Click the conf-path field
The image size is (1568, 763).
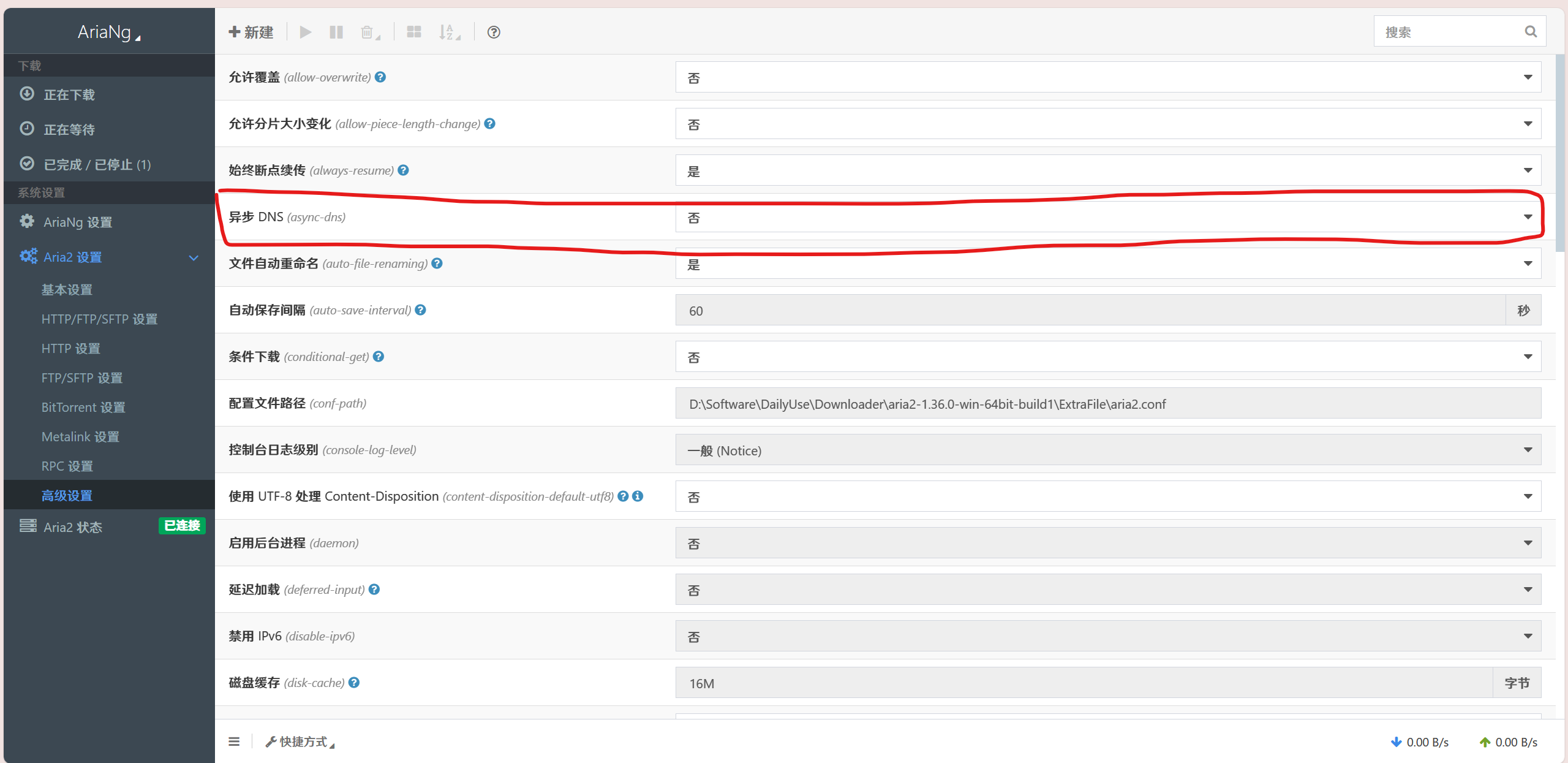click(1108, 403)
